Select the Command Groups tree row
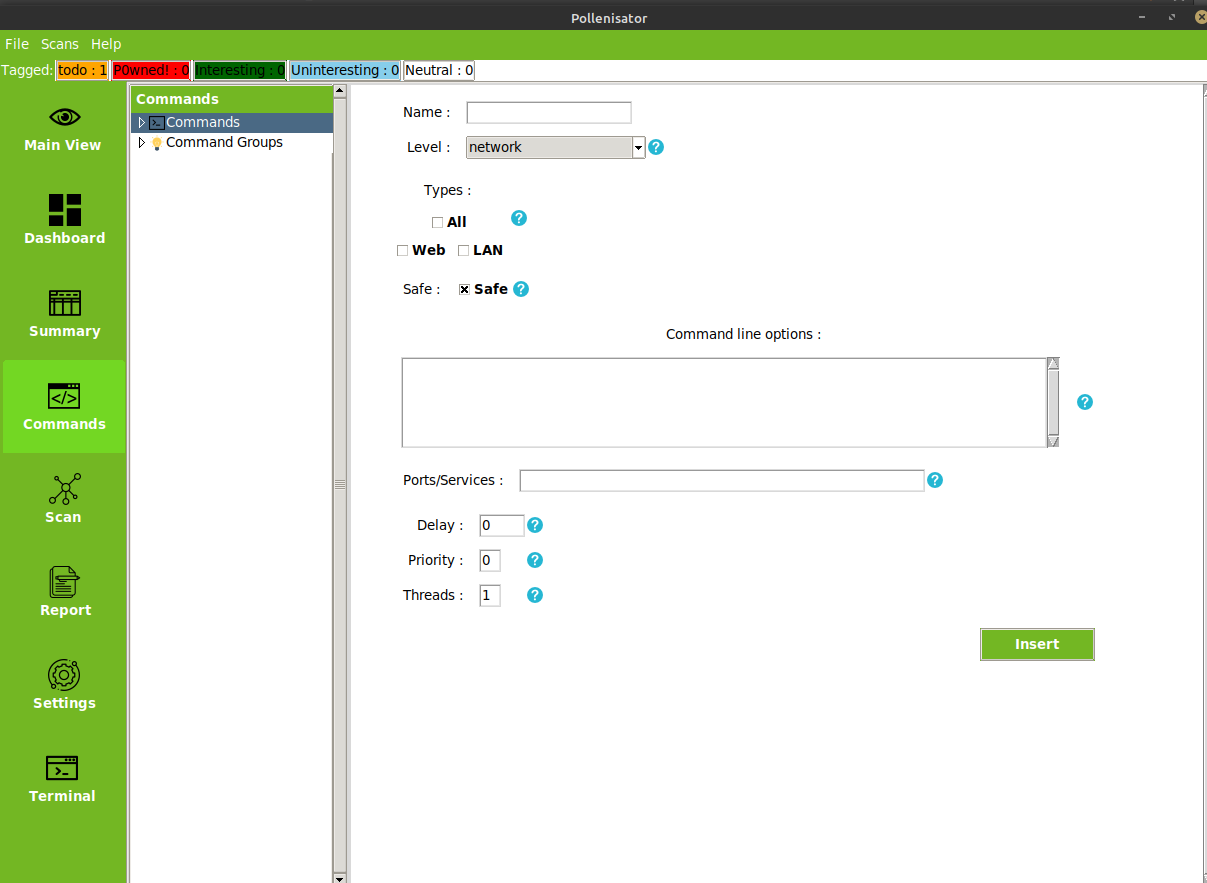The width and height of the screenshot is (1207, 883). (x=231, y=142)
